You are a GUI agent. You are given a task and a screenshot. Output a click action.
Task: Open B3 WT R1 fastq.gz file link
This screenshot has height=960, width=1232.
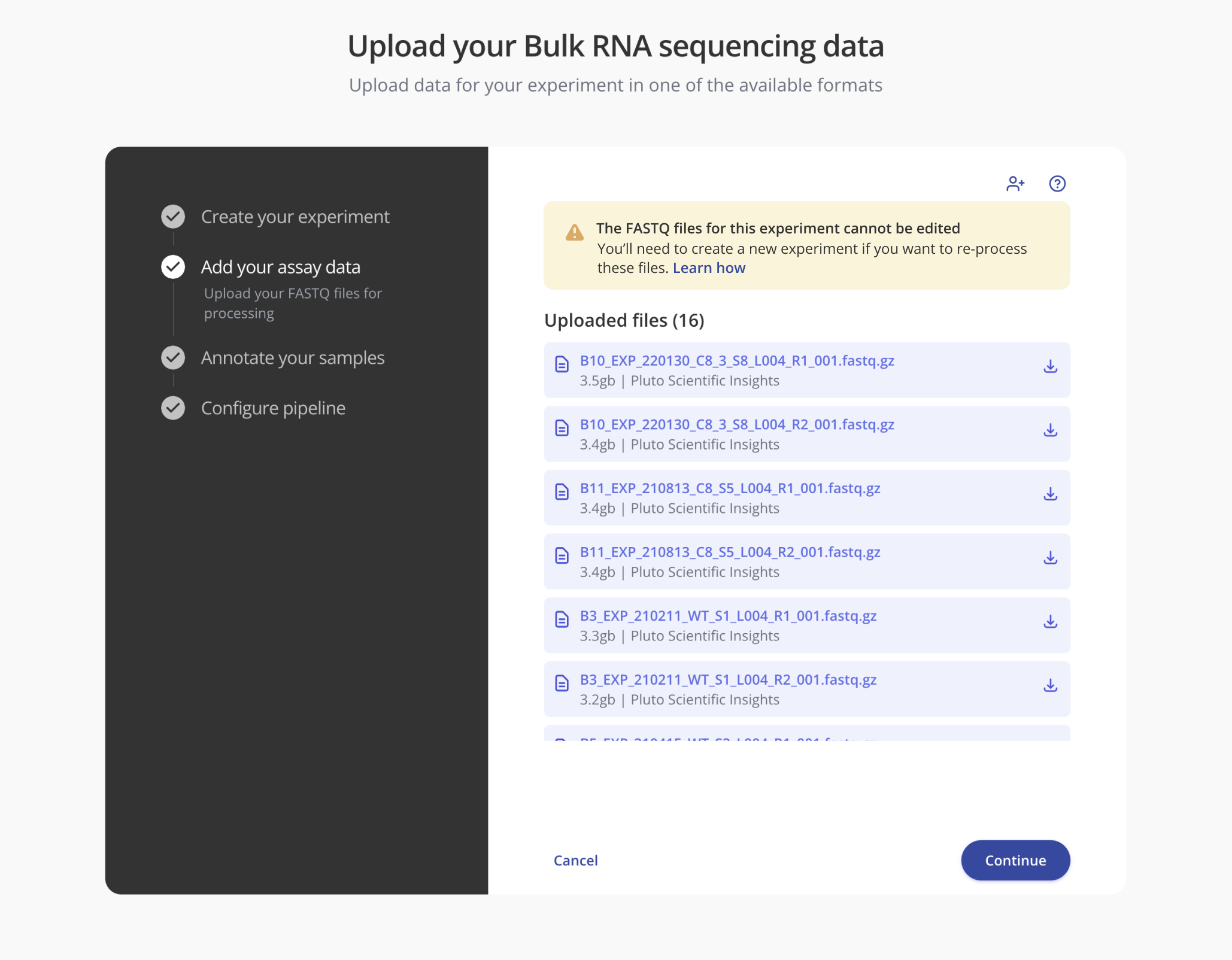(728, 616)
